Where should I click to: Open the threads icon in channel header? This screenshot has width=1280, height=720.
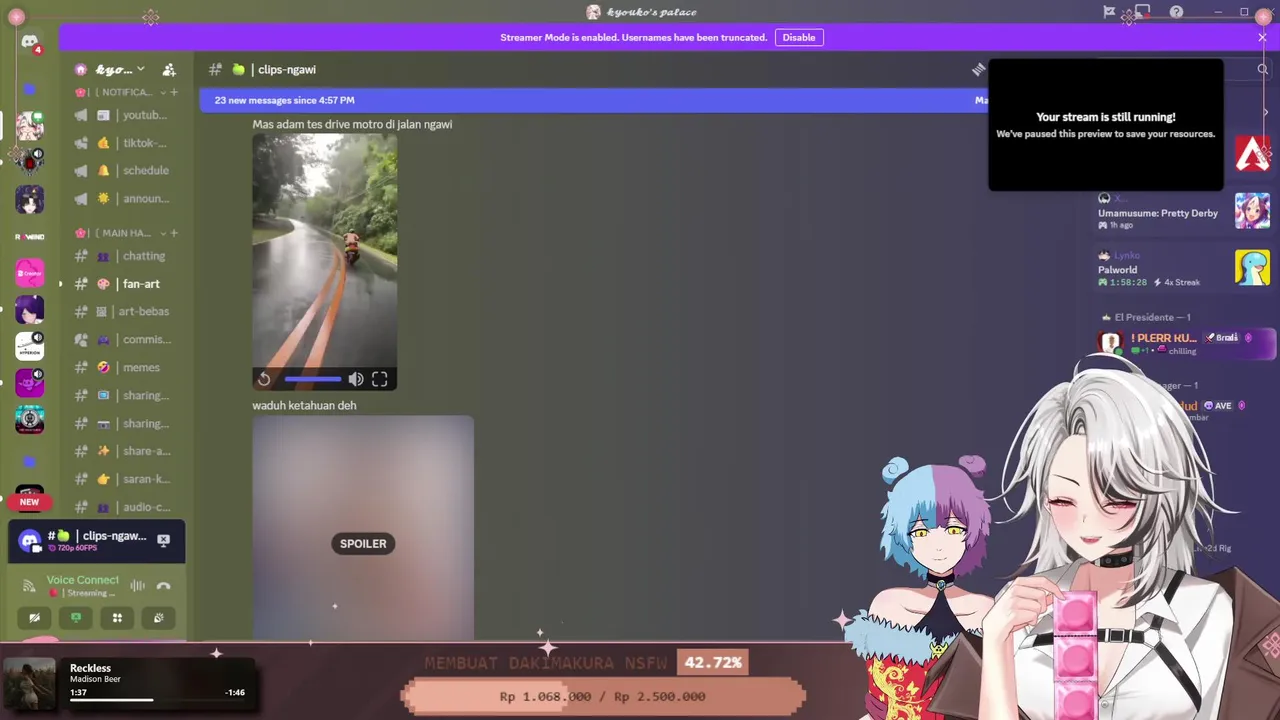pyautogui.click(x=978, y=69)
